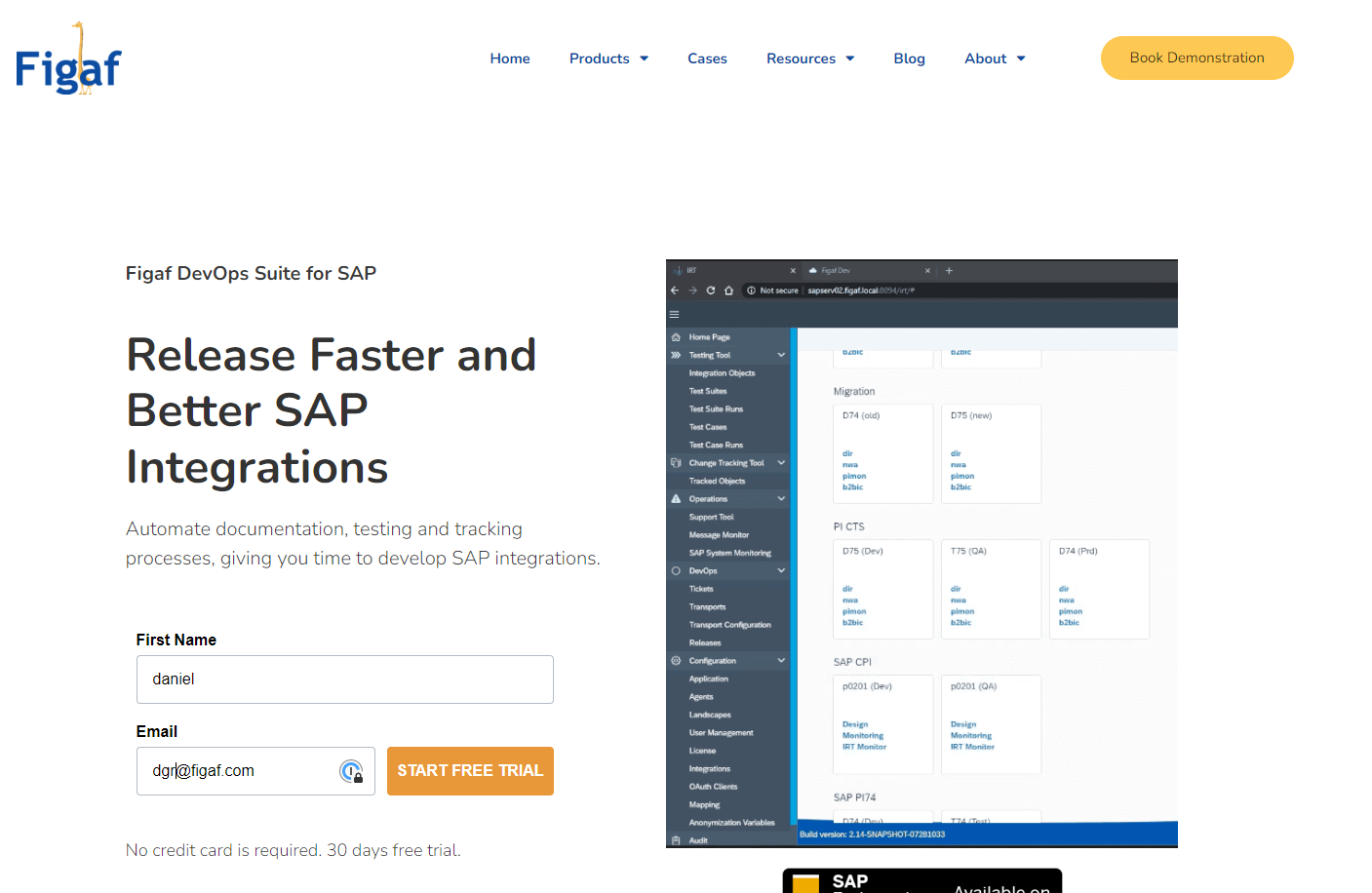
Task: Select Support Tool in the screenshot sidebar
Action: 711,518
